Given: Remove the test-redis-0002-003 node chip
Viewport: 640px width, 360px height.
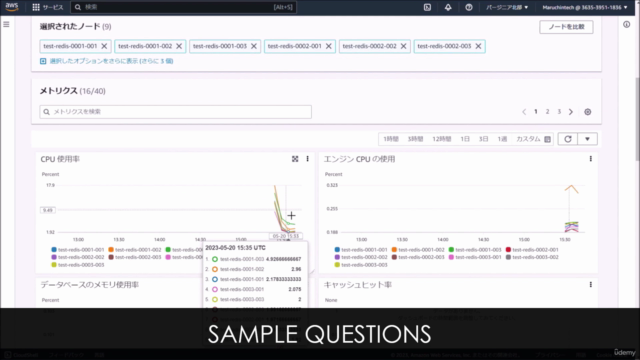Looking at the screenshot, I should [x=478, y=46].
